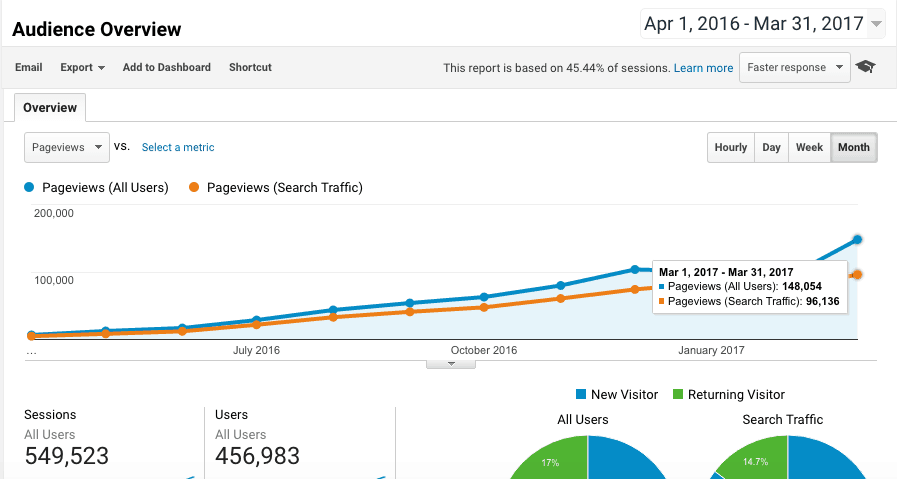The height and width of the screenshot is (479, 897).
Task: Click the Email button
Action: [x=29, y=67]
